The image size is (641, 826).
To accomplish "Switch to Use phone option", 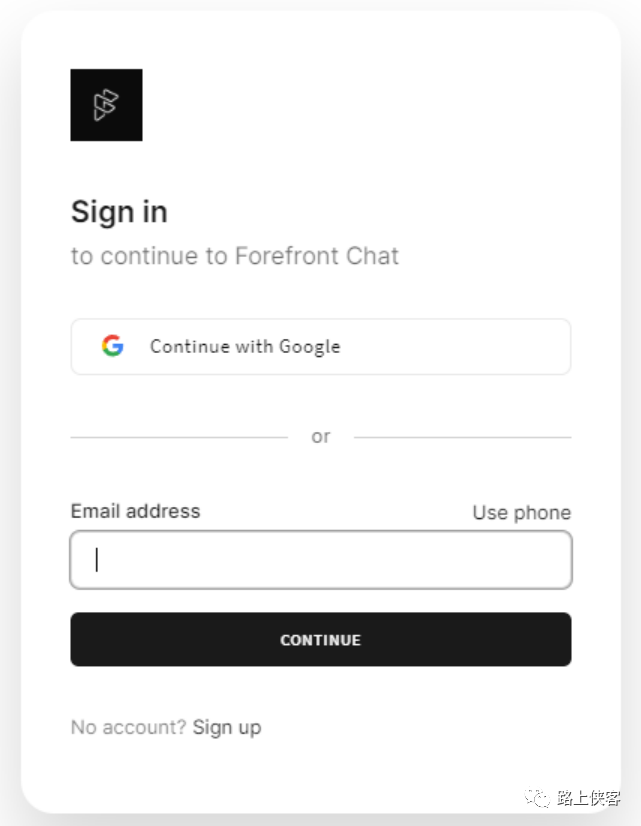I will tap(521, 512).
